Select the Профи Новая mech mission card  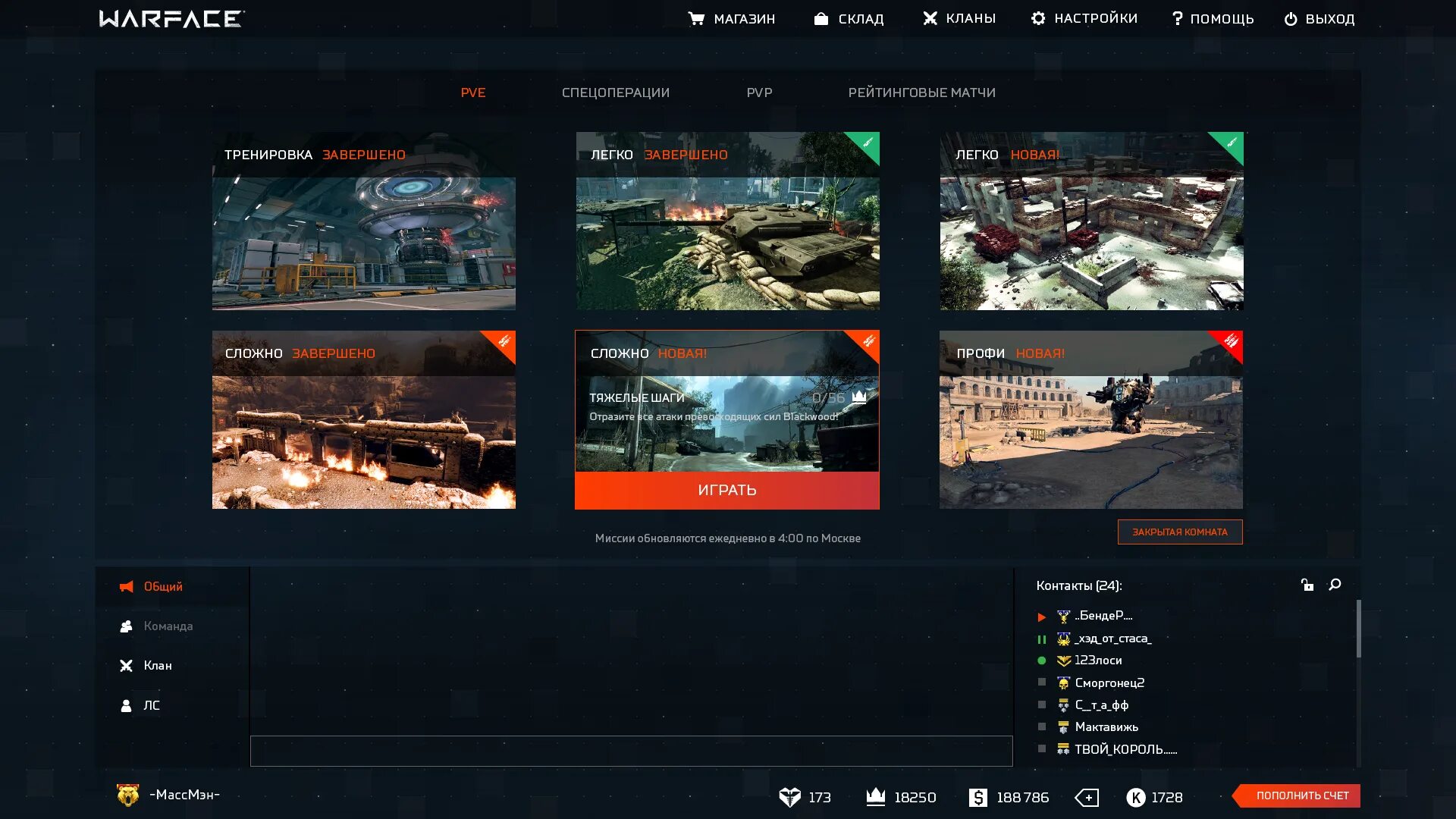(1091, 419)
